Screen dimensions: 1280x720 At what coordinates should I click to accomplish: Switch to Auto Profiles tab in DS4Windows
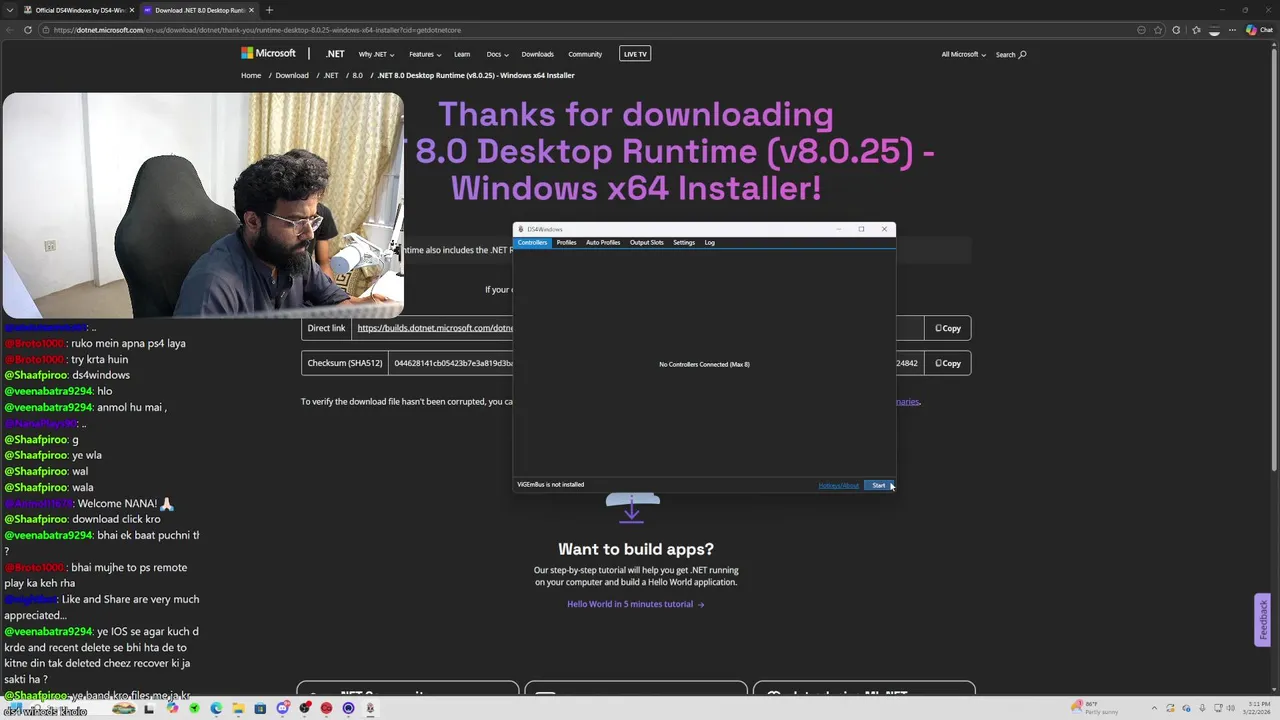pos(603,242)
